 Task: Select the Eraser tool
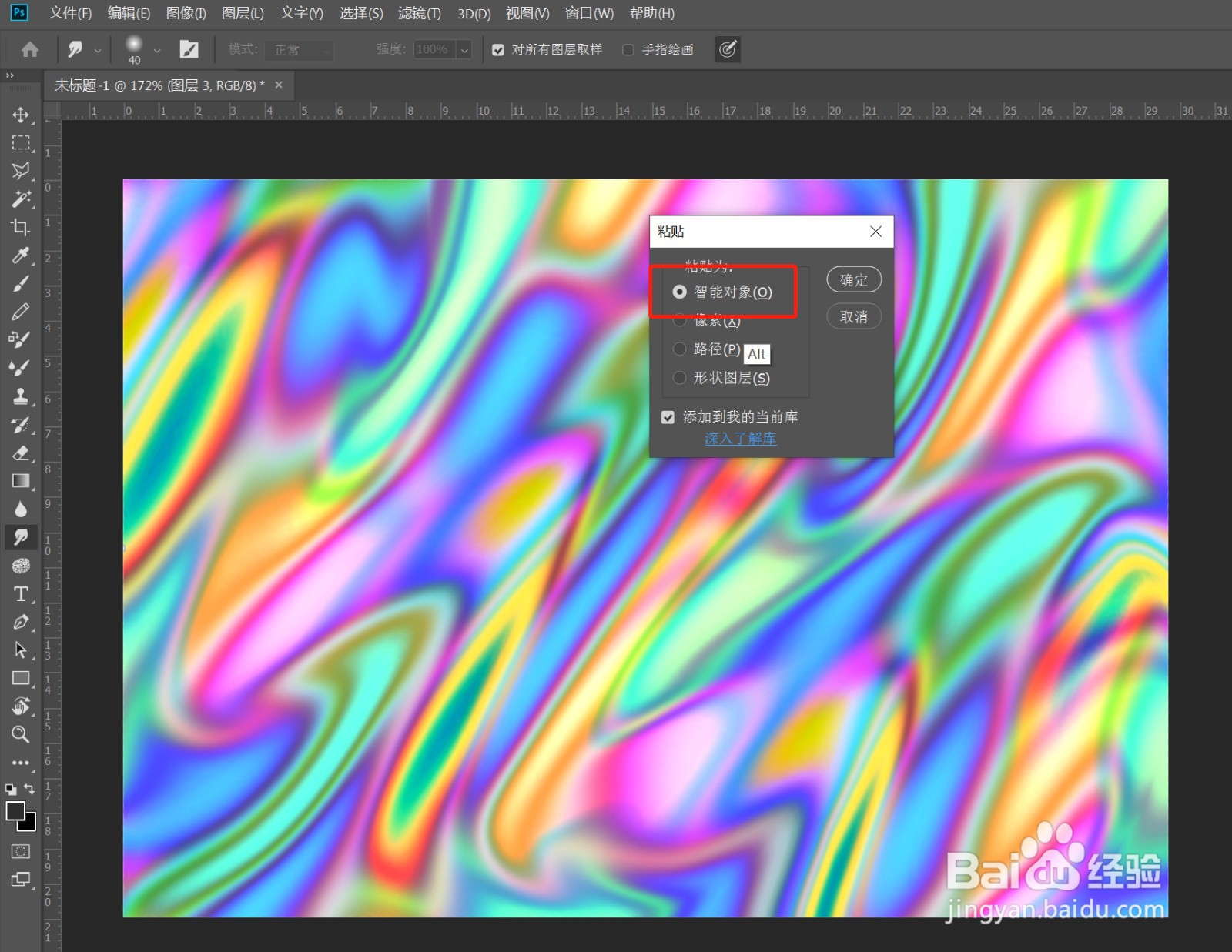[21, 453]
